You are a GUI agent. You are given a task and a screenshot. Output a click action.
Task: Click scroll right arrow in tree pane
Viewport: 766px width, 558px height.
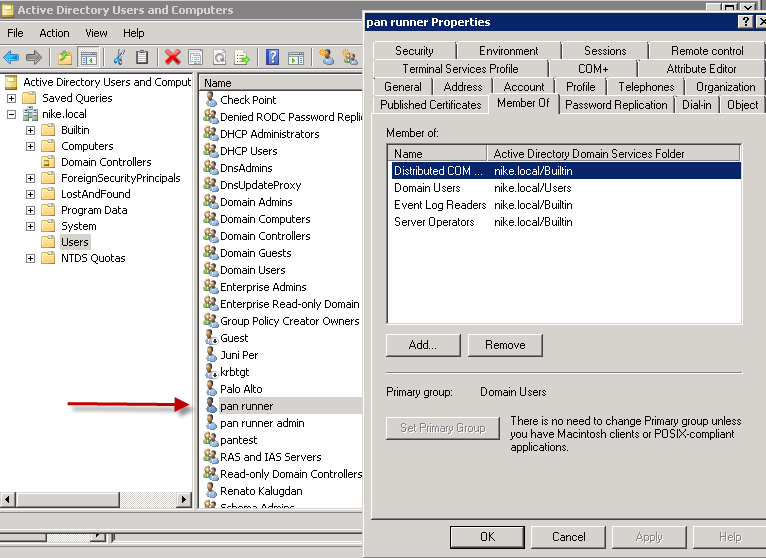point(184,499)
